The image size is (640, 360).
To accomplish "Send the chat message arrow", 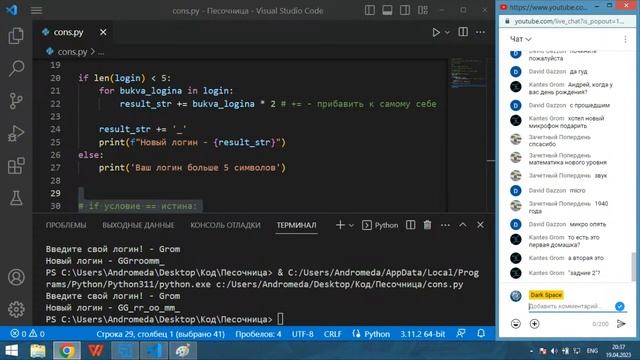I will (x=621, y=324).
